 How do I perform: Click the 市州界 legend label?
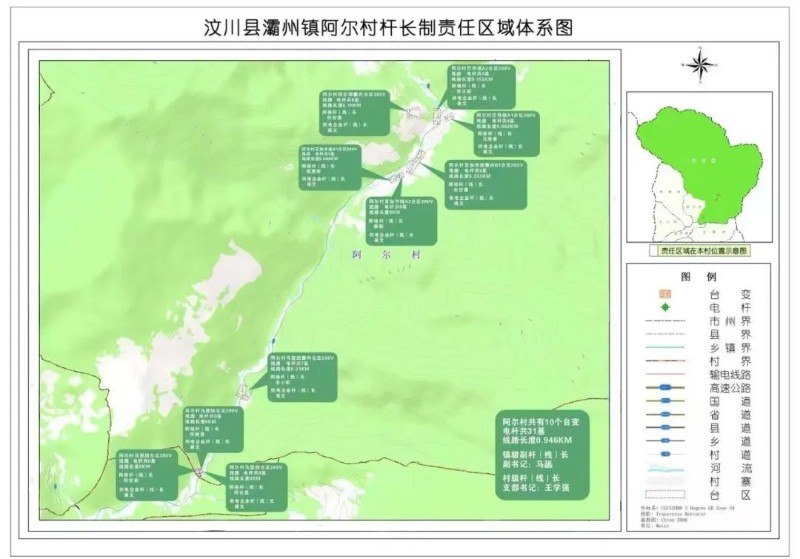pos(730,321)
